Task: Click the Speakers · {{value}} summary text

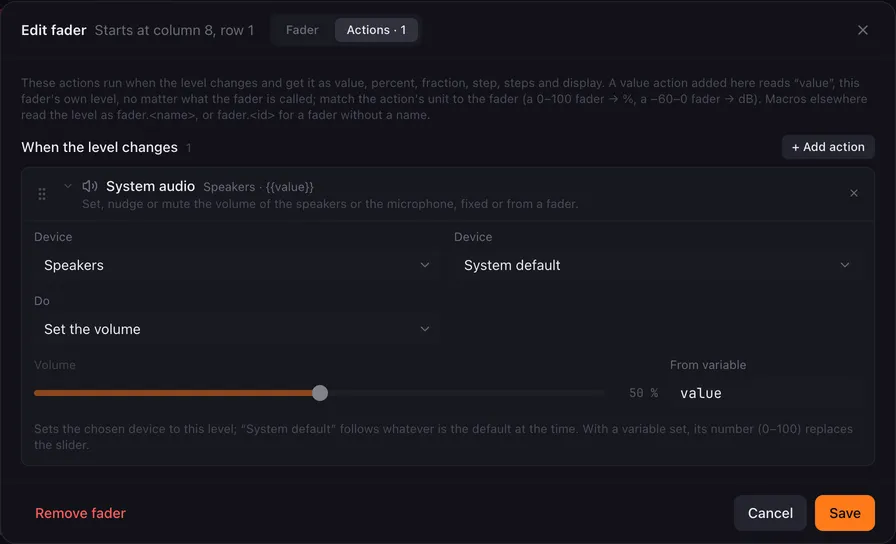Action: [x=258, y=187]
